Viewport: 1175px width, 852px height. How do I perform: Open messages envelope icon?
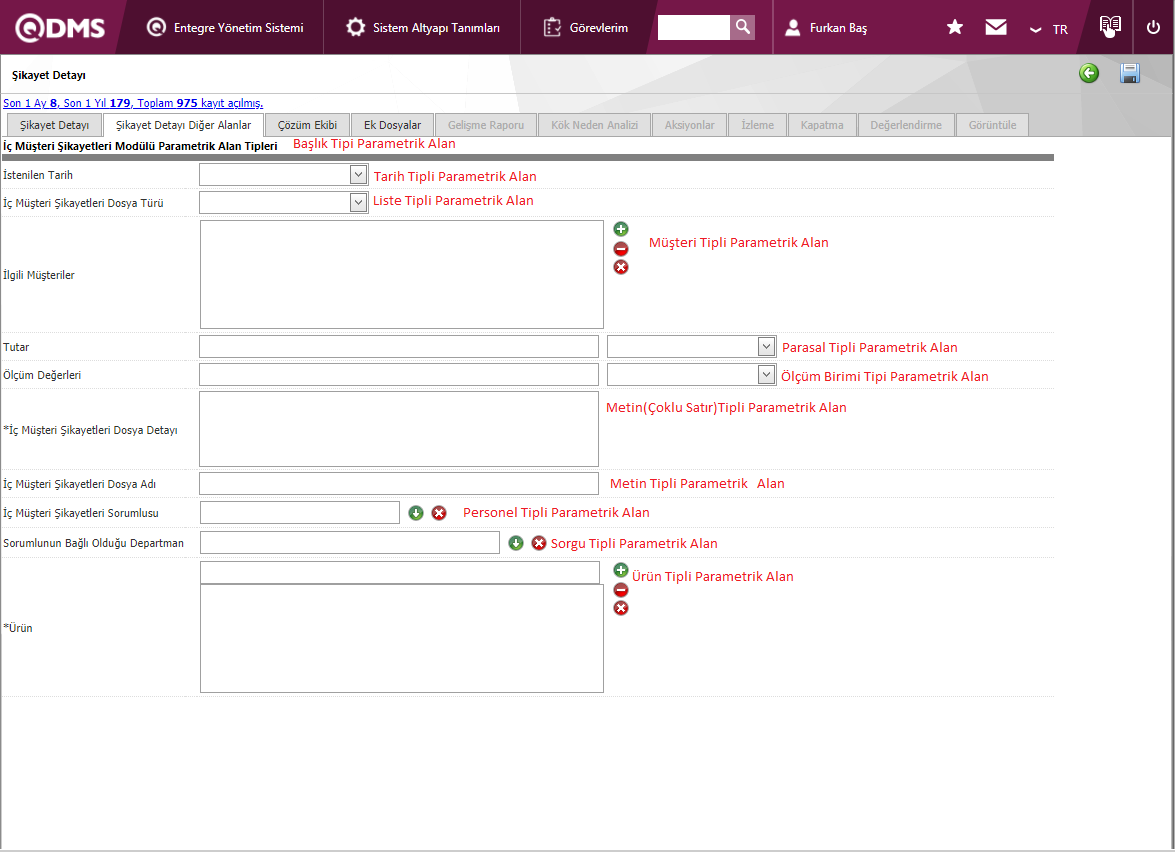click(x=996, y=28)
